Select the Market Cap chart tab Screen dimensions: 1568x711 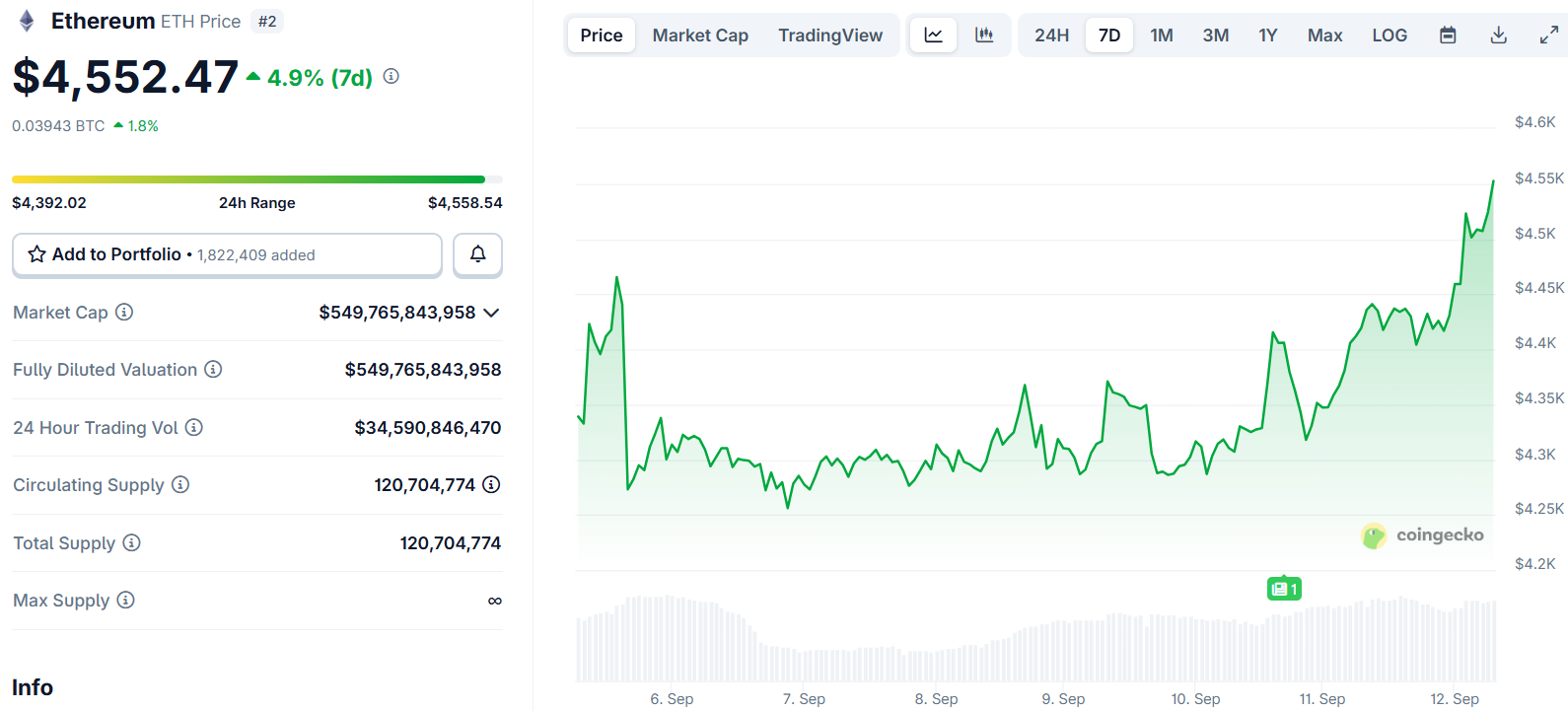coord(700,36)
